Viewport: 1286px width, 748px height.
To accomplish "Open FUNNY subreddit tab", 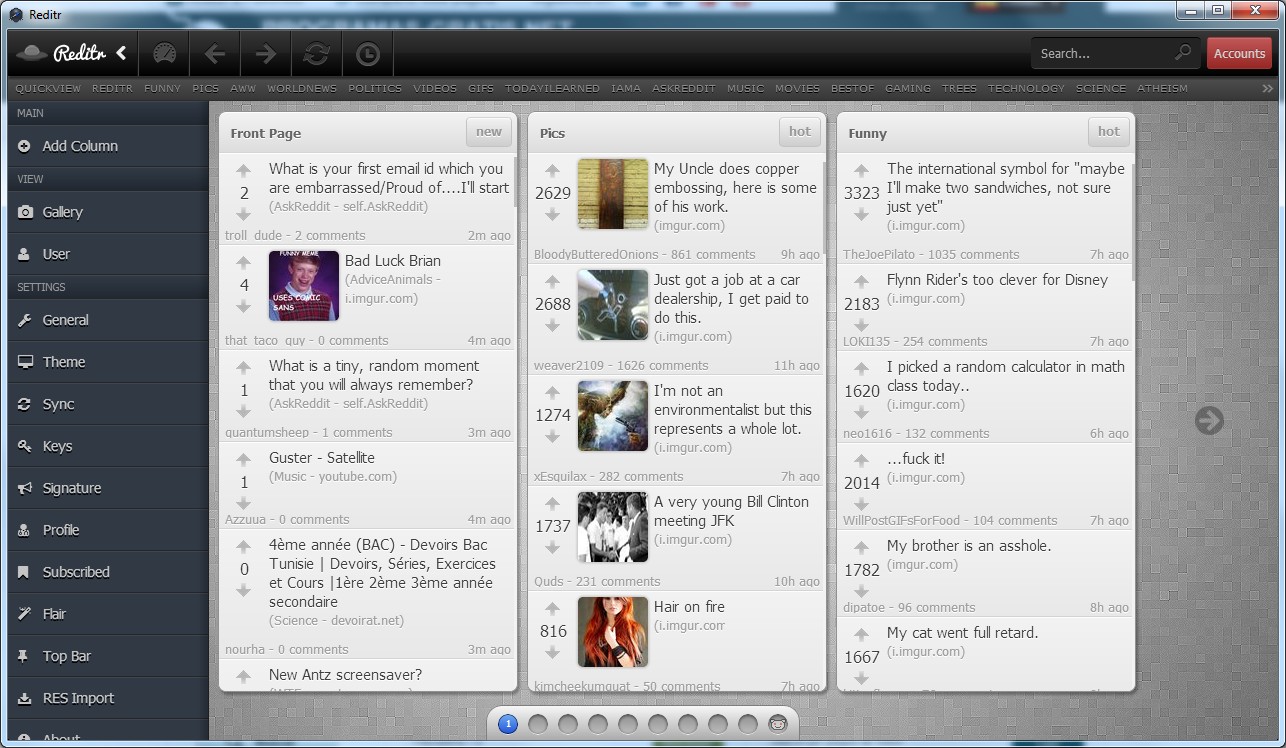I will click(163, 88).
